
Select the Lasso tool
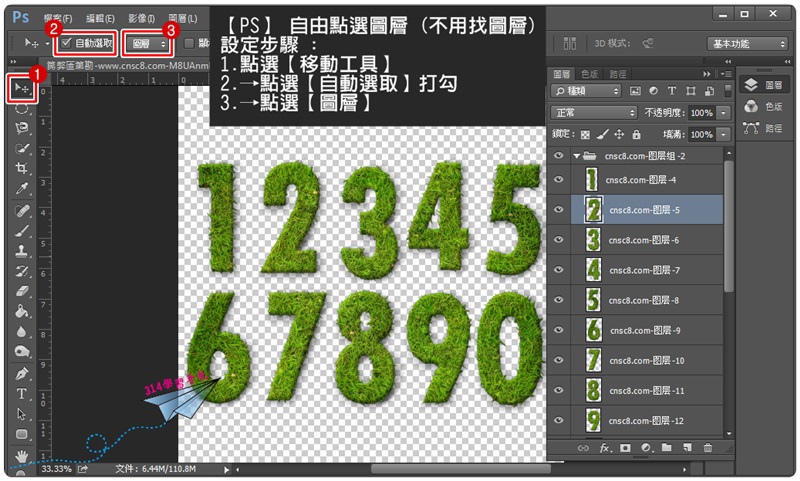tap(21, 128)
